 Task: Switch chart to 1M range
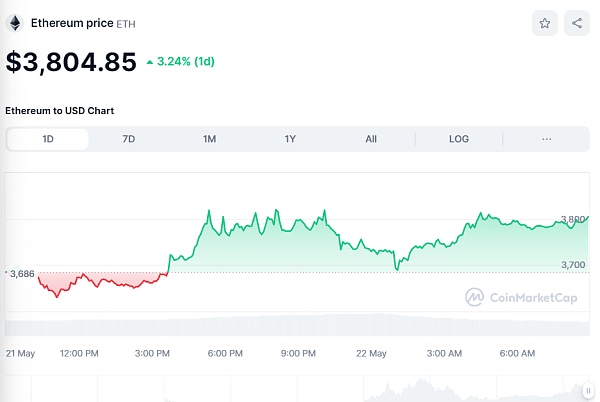click(209, 139)
